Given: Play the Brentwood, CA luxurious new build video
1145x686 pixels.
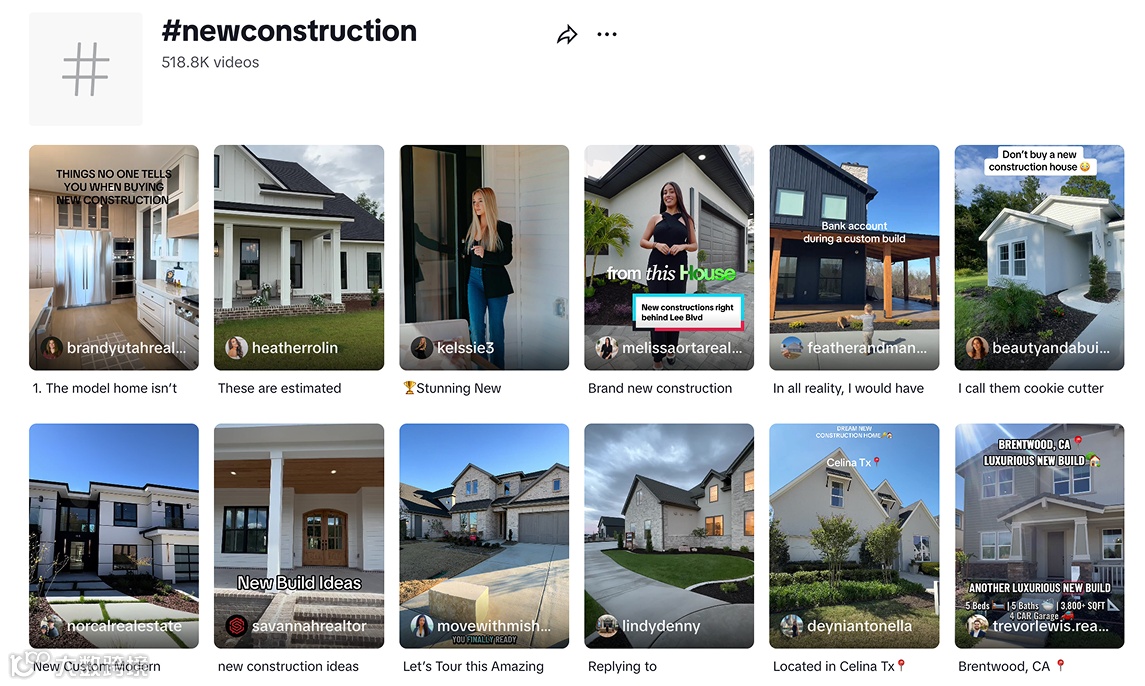Looking at the screenshot, I should click(1039, 536).
